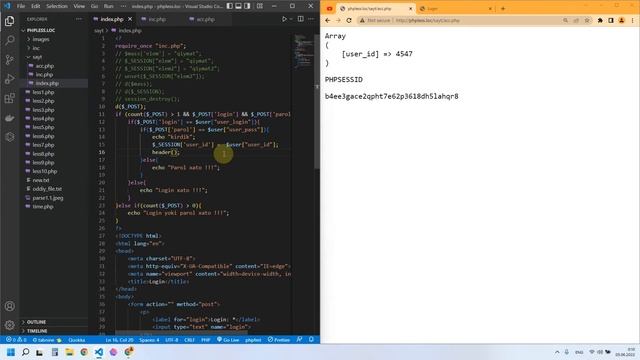
Task: Expand the TIMELINE section
Action: tap(37, 331)
